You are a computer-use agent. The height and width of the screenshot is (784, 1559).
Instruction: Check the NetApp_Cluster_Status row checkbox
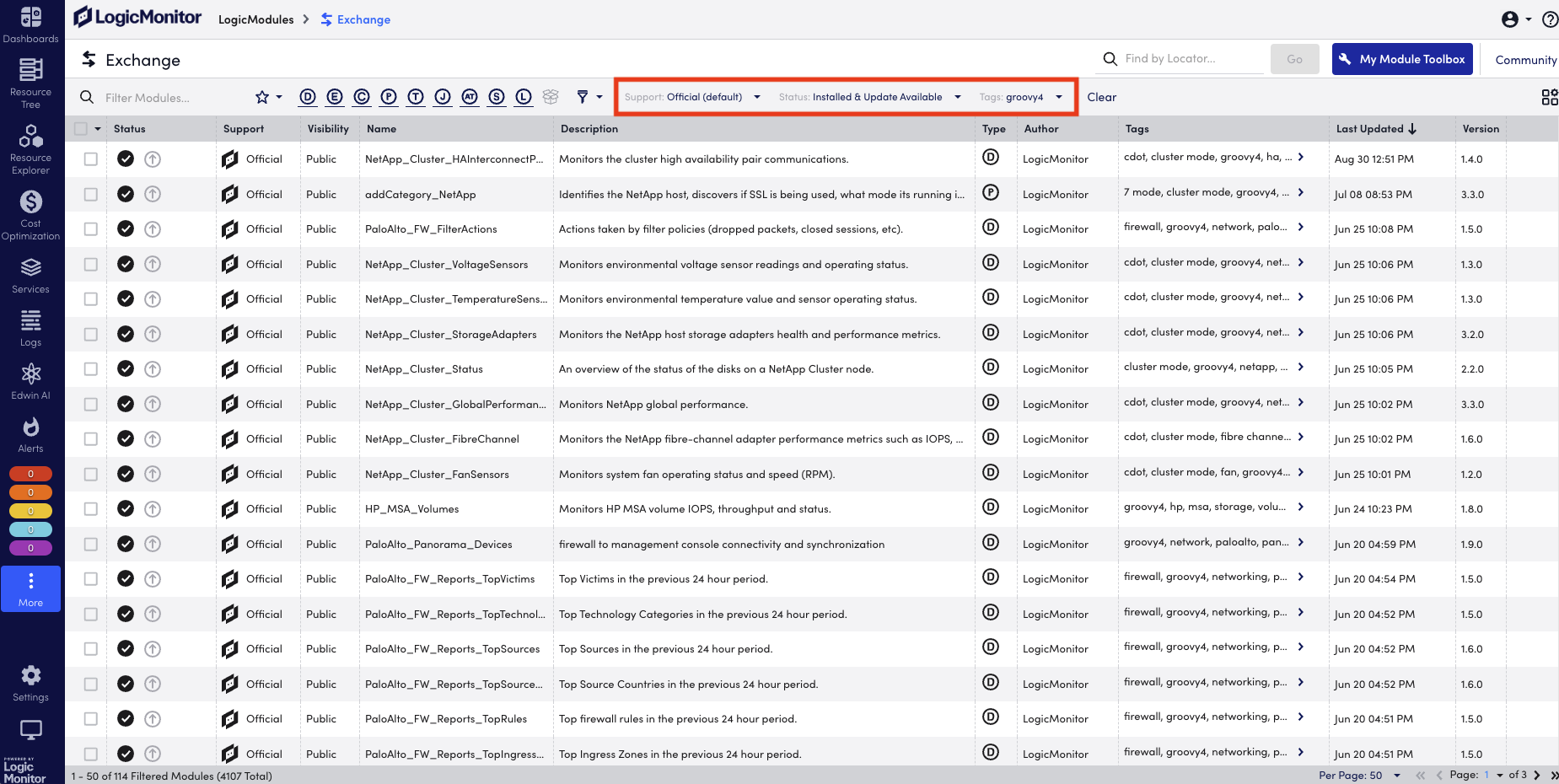point(90,368)
